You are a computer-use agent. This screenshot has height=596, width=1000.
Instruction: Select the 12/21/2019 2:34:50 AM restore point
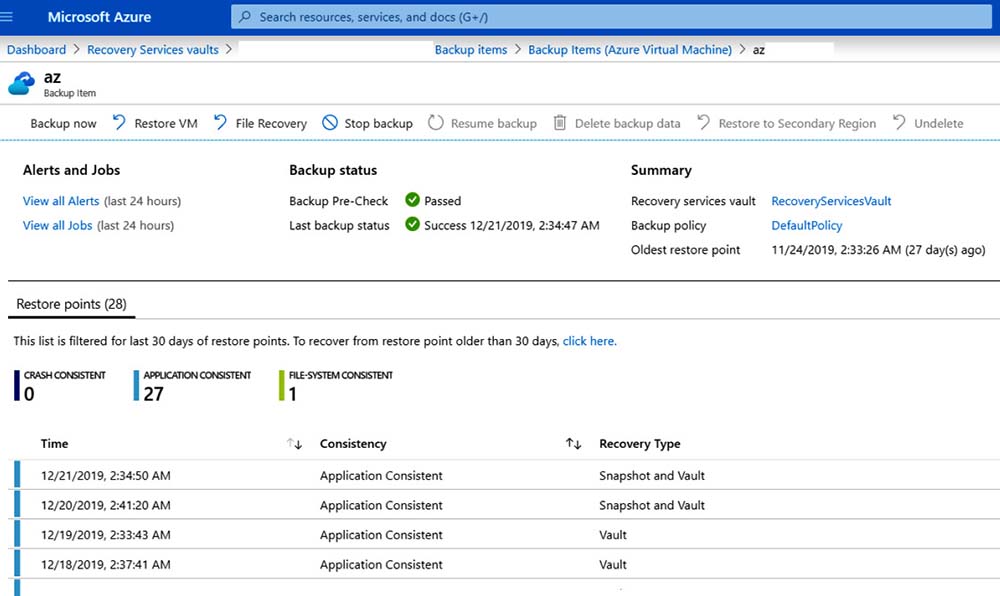click(x=106, y=476)
